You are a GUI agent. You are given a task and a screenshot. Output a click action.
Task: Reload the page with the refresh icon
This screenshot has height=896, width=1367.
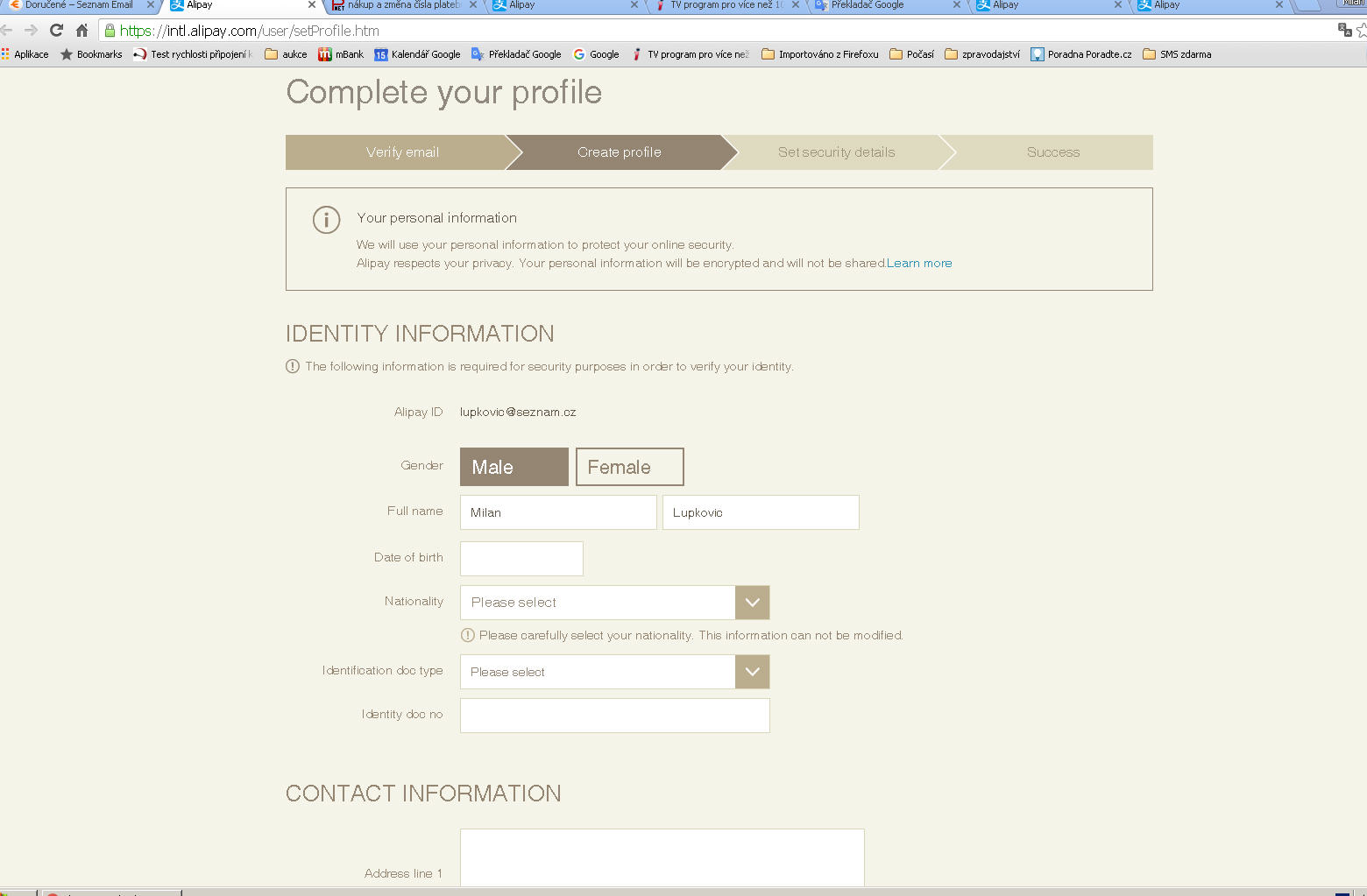tap(57, 31)
